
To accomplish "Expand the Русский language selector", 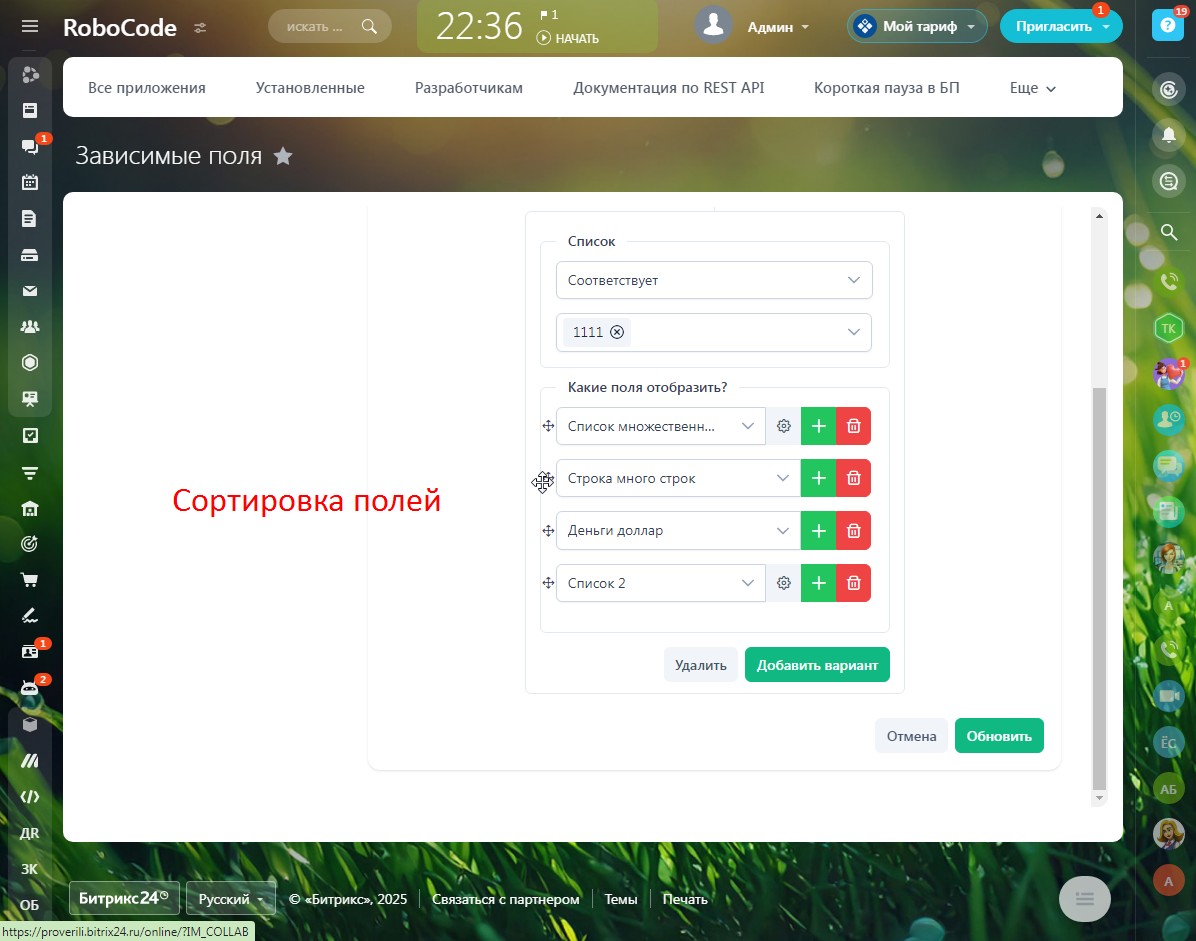I will (231, 899).
